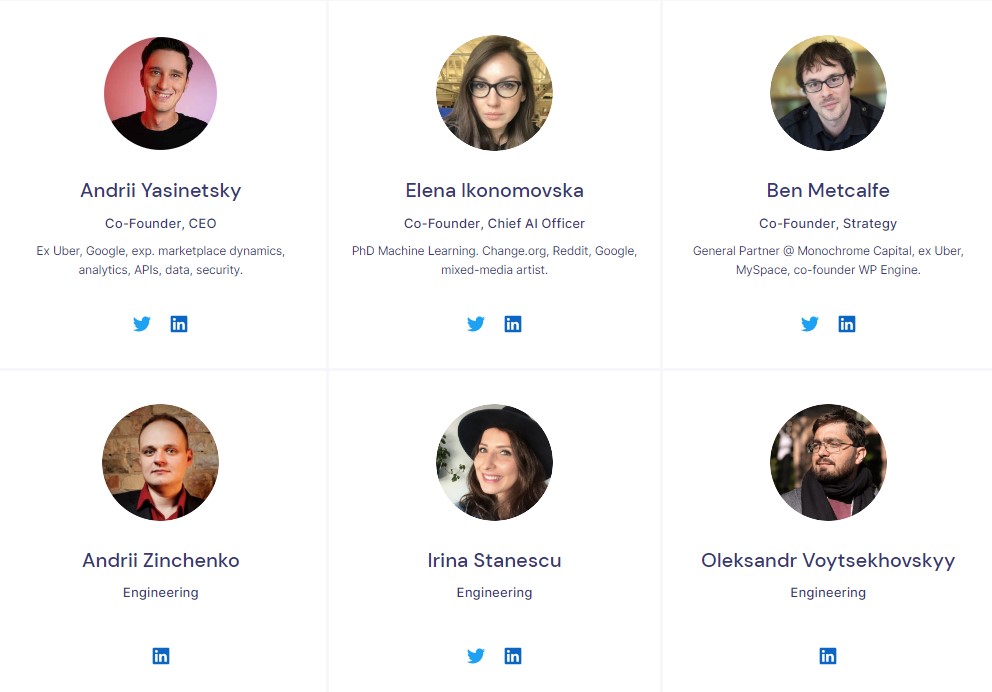The height and width of the screenshot is (692, 992).
Task: Click Irina Stanescu's Twitter icon
Action: (476, 656)
